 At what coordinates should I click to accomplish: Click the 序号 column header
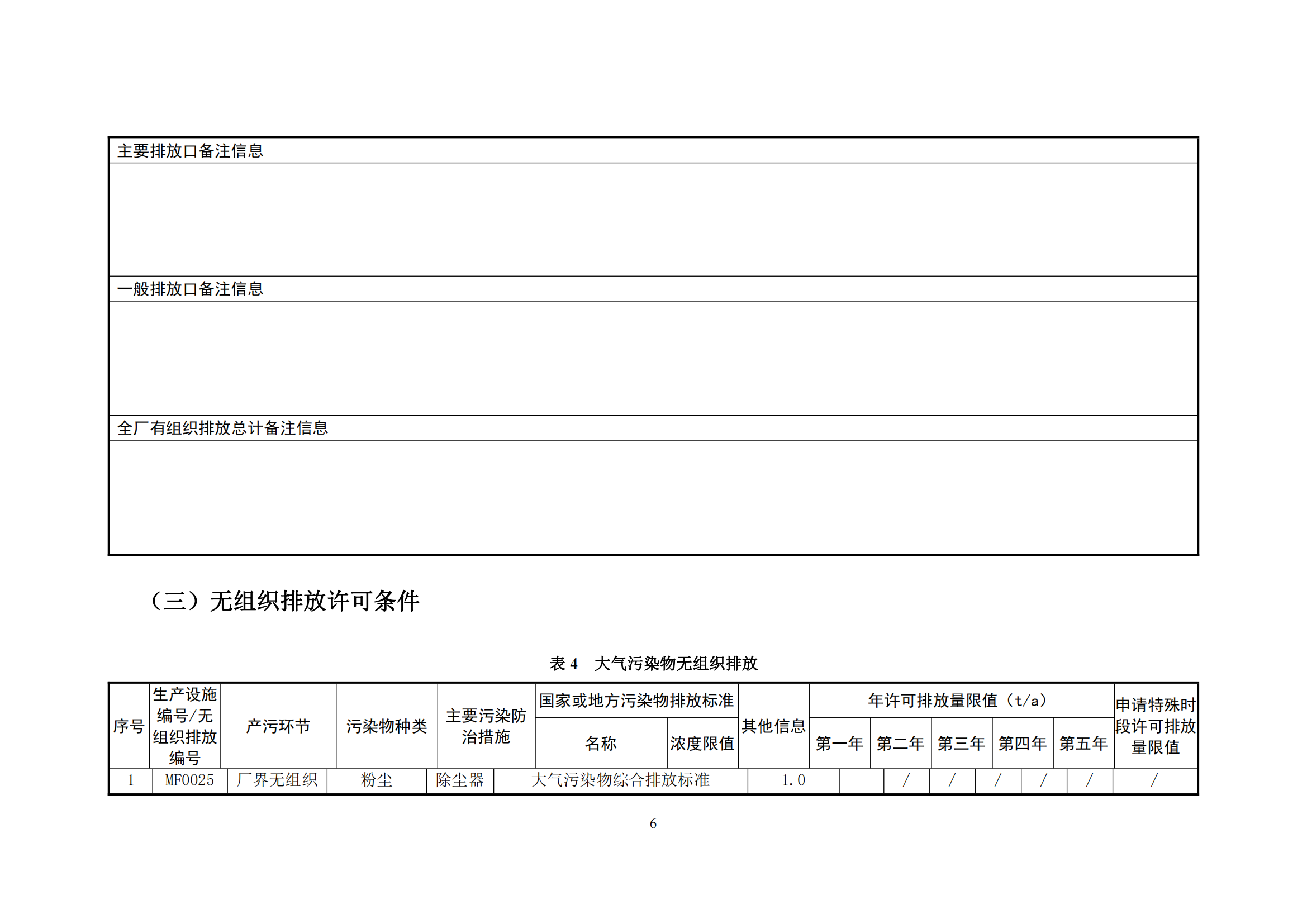point(129,726)
